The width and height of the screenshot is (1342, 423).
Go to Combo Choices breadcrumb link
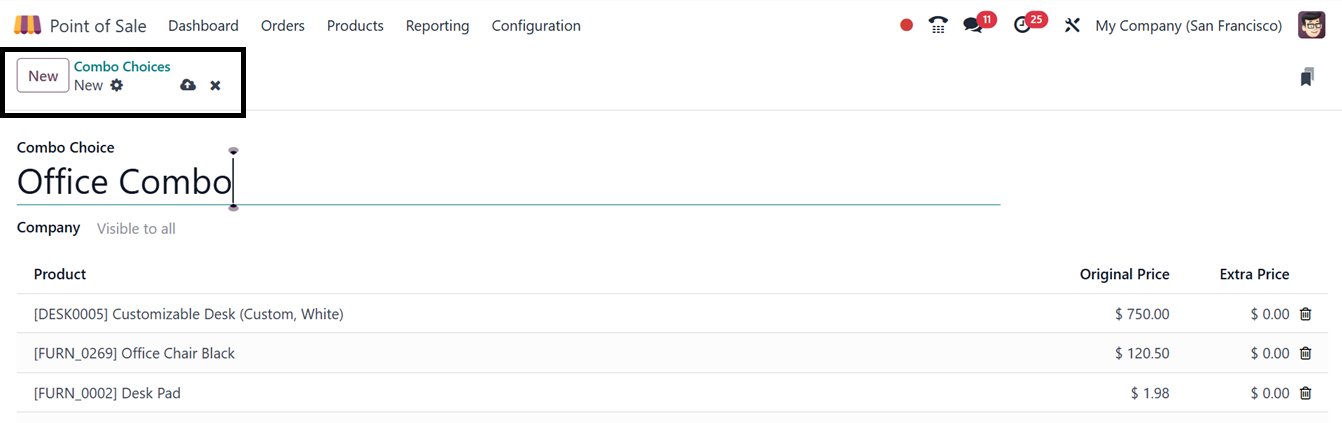(x=122, y=67)
